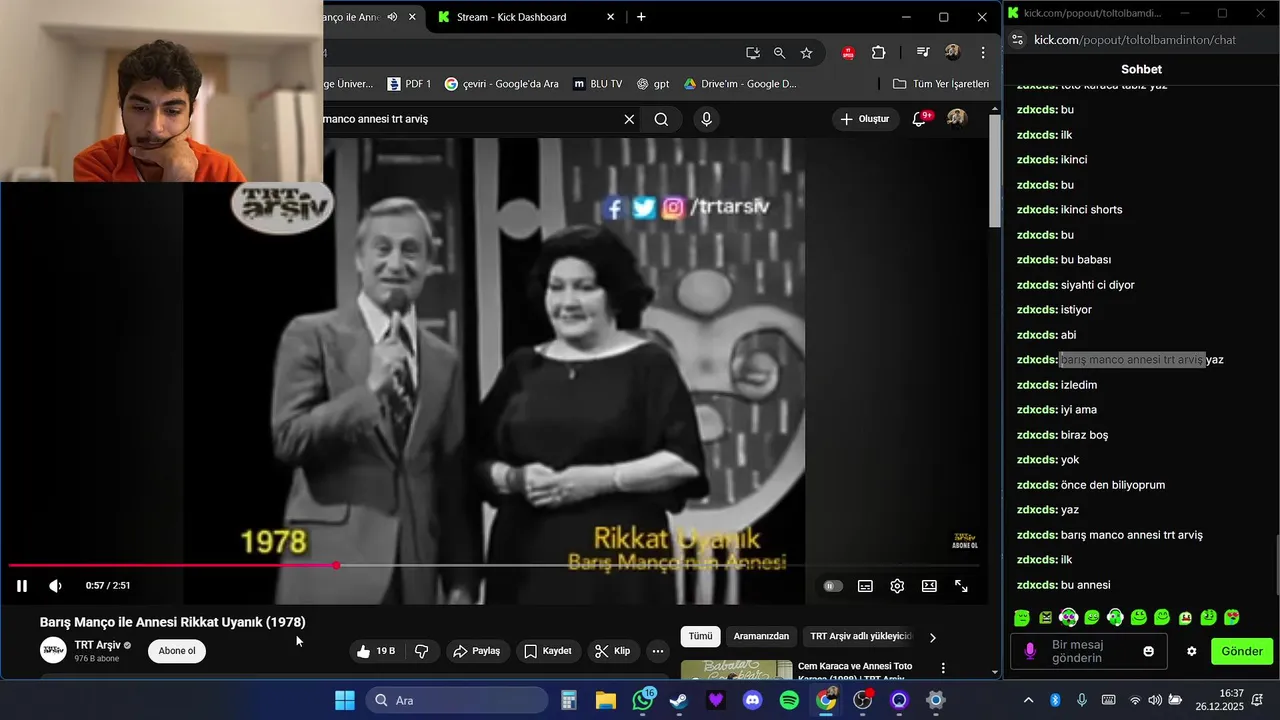Open the zoom magnifier in the address bar
This screenshot has width=1280, height=720.
click(780, 53)
